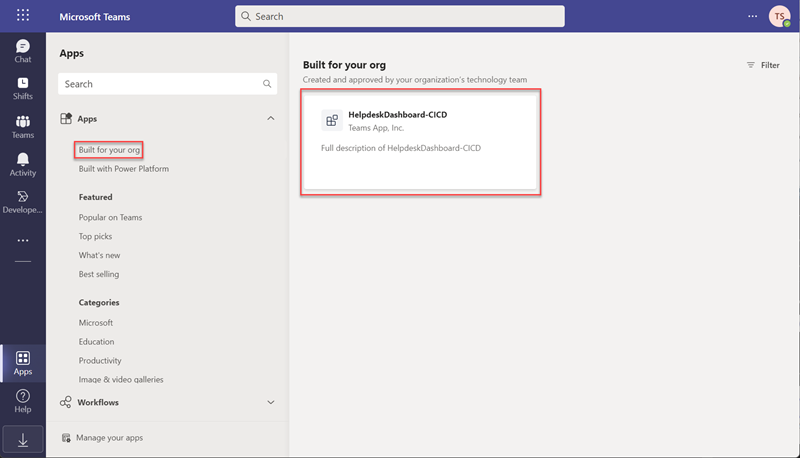The image size is (800, 458).
Task: Go to Teams in the left rail
Action: tap(23, 127)
